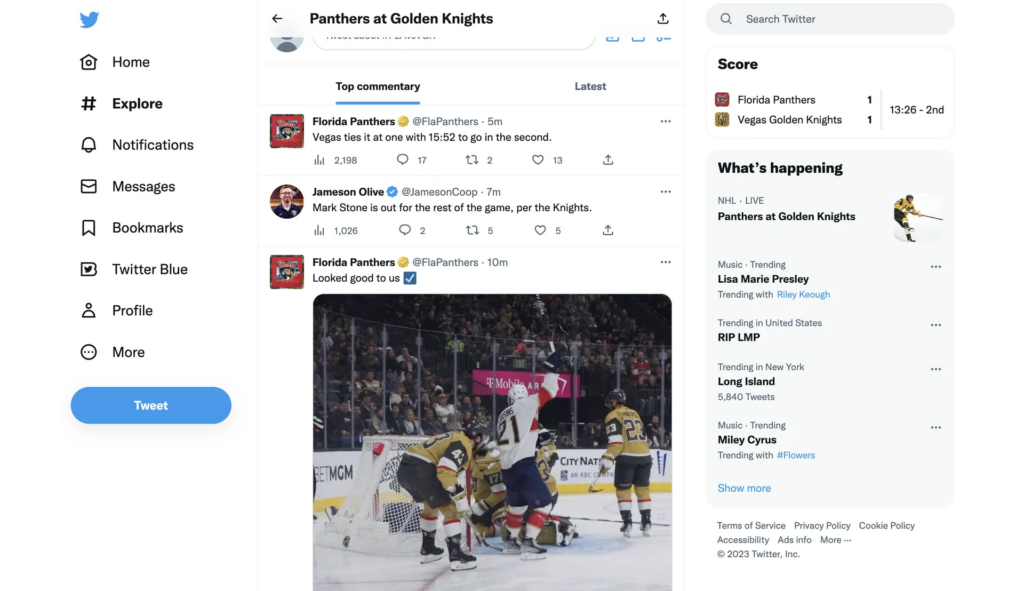
Task: Click Show more under What's happening
Action: tap(744, 488)
